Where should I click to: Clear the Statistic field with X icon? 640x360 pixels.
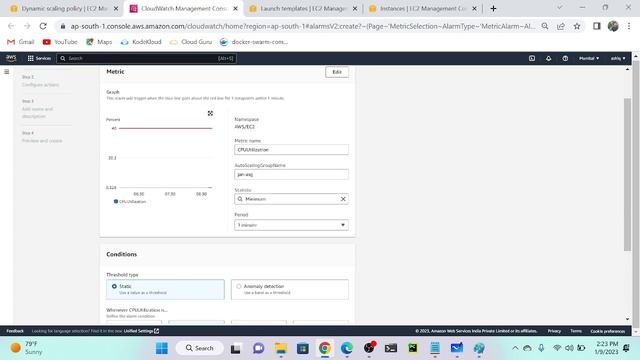pos(343,199)
